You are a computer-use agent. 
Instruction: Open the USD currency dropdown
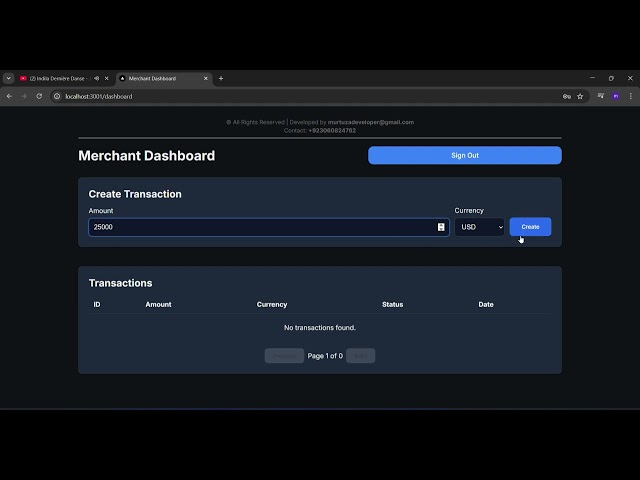(x=480, y=227)
